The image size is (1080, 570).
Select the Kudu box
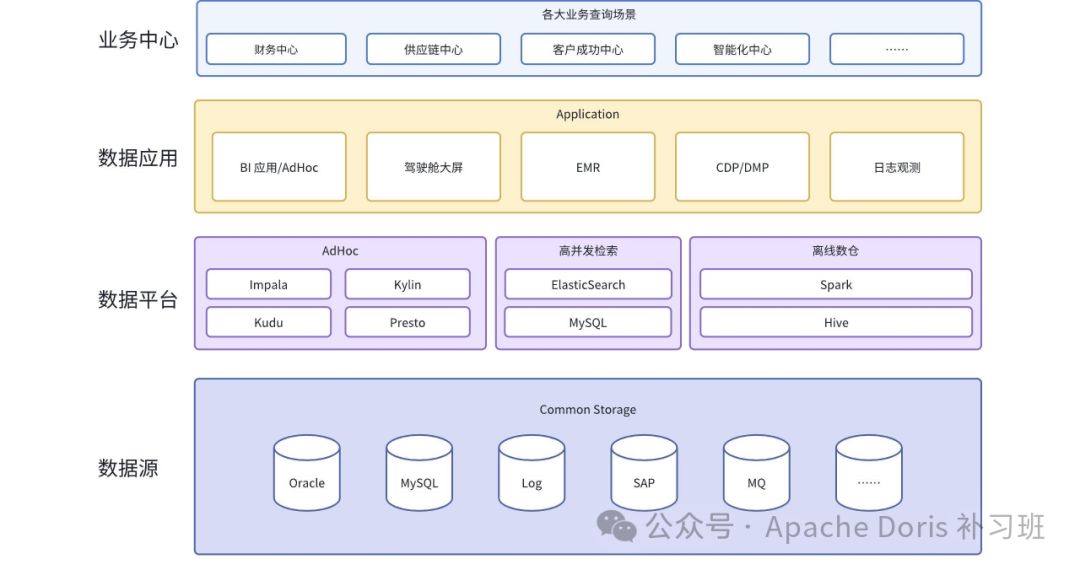click(x=269, y=322)
